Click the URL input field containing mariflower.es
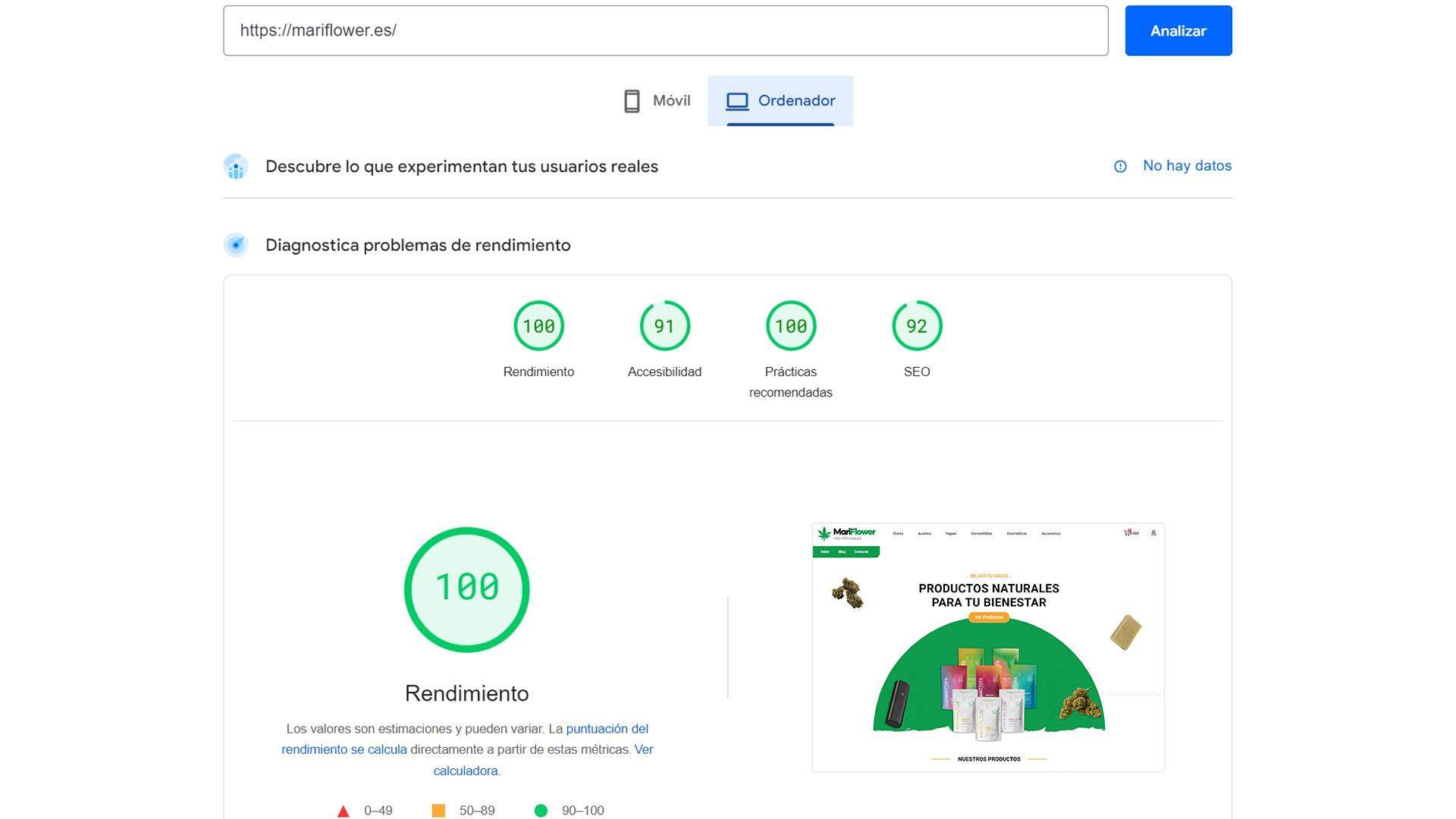The height and width of the screenshot is (819, 1456). click(665, 30)
